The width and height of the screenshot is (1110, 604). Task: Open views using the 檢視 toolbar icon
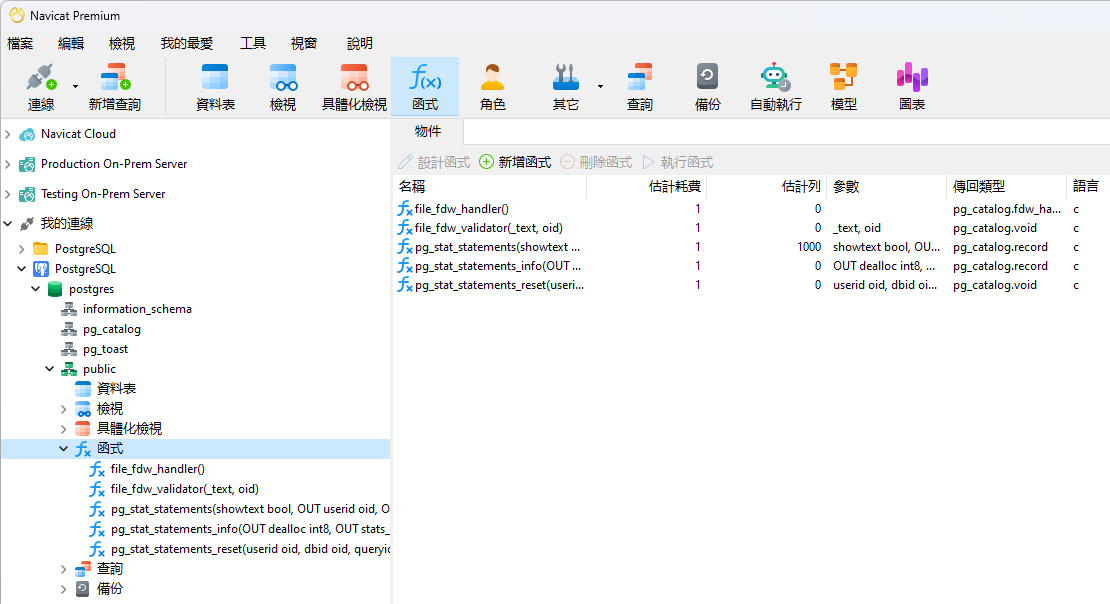click(282, 85)
